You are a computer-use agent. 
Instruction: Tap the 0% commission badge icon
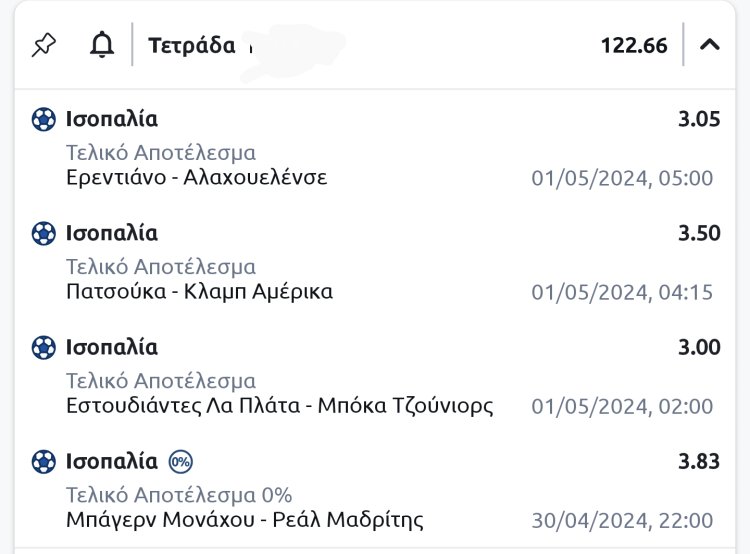click(181, 462)
